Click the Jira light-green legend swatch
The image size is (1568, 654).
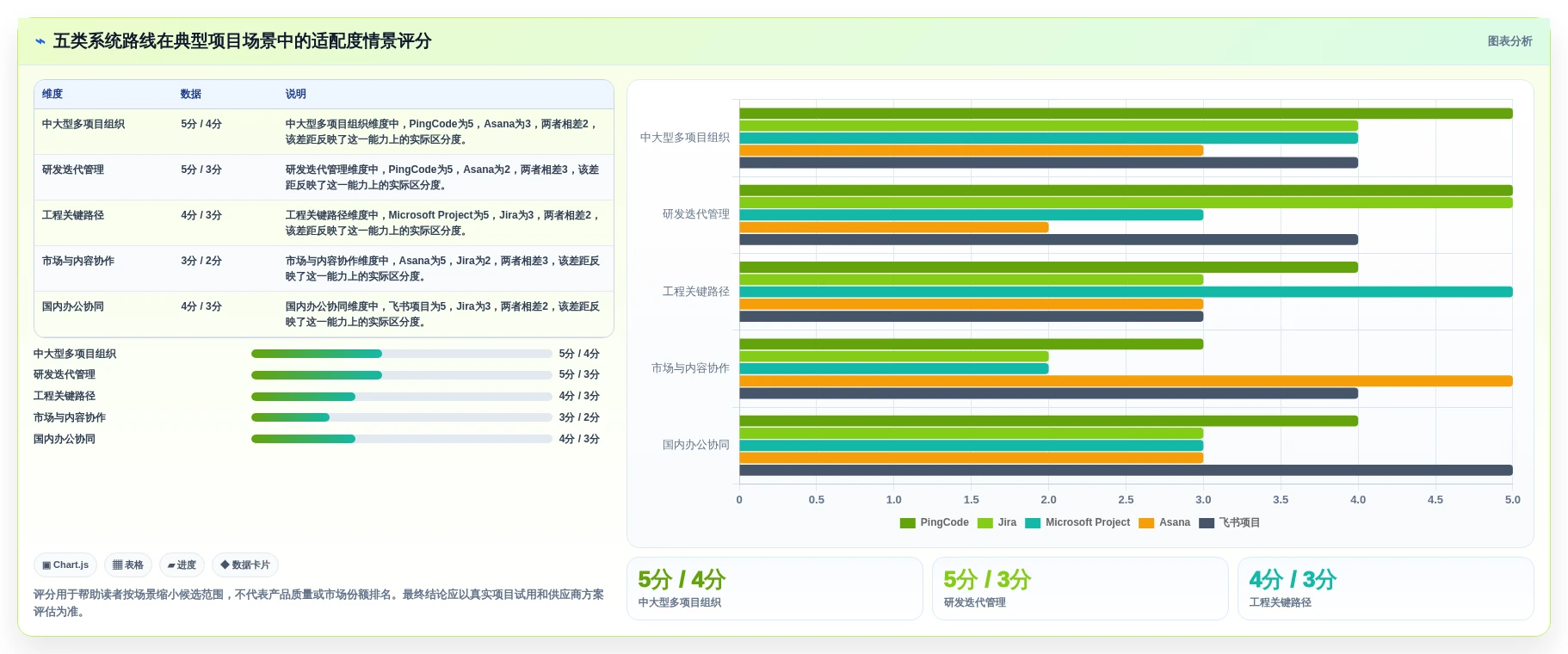pyautogui.click(x=985, y=523)
